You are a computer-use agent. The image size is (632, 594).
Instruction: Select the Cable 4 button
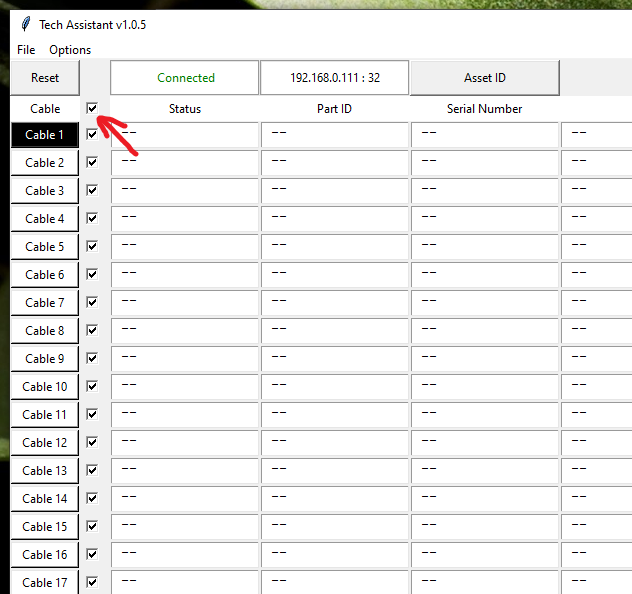coord(45,219)
